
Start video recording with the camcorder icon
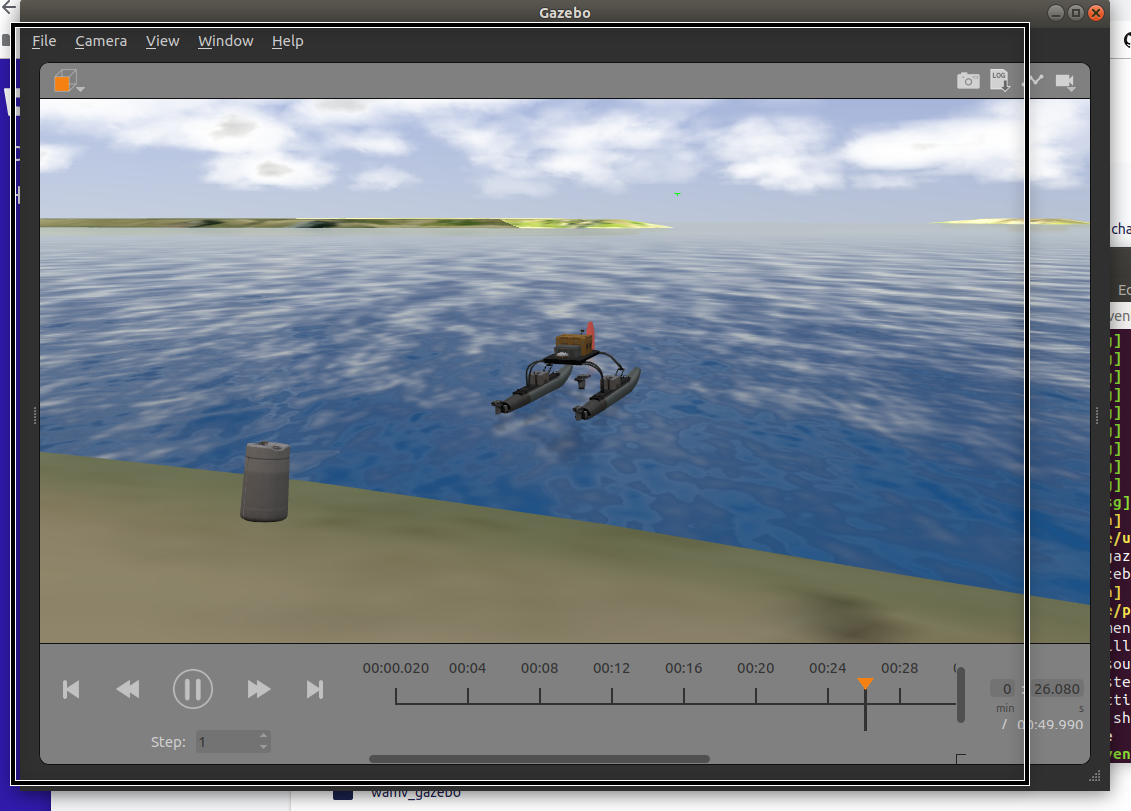pos(1064,79)
